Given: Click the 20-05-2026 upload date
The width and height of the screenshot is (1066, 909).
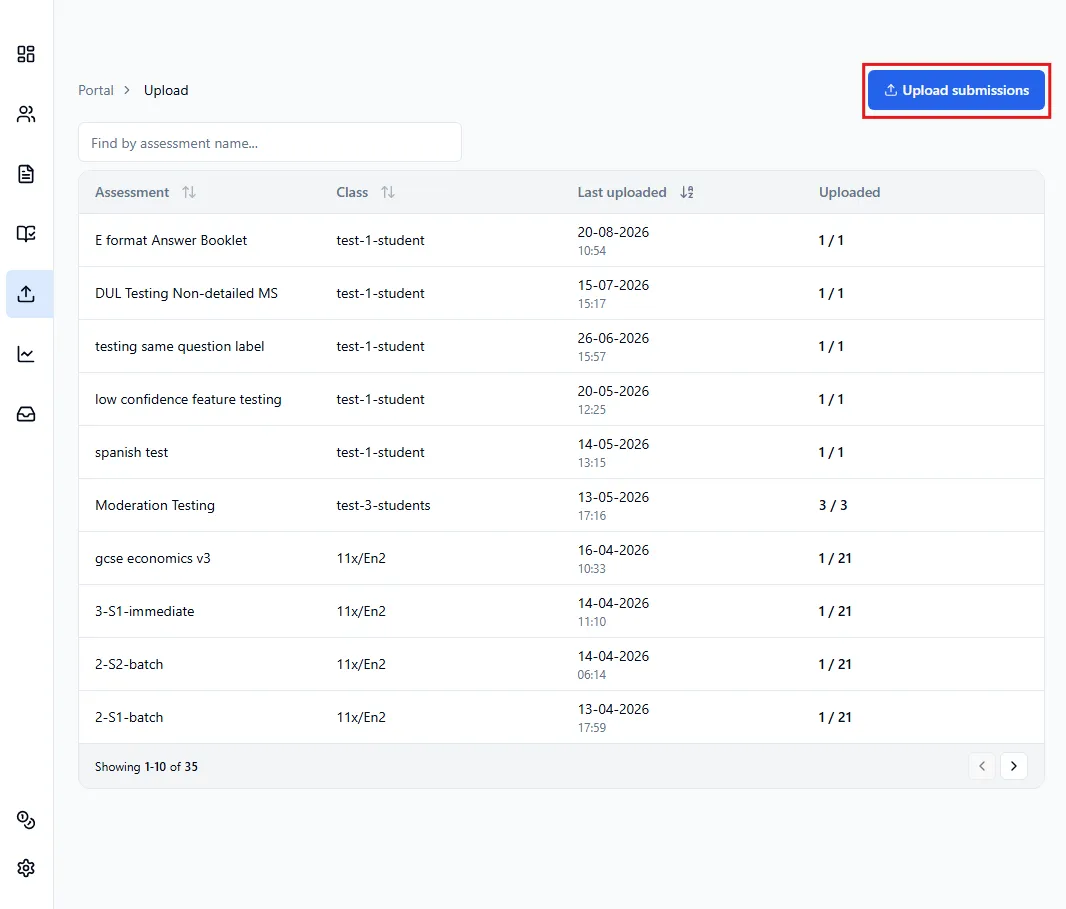Looking at the screenshot, I should [613, 392].
